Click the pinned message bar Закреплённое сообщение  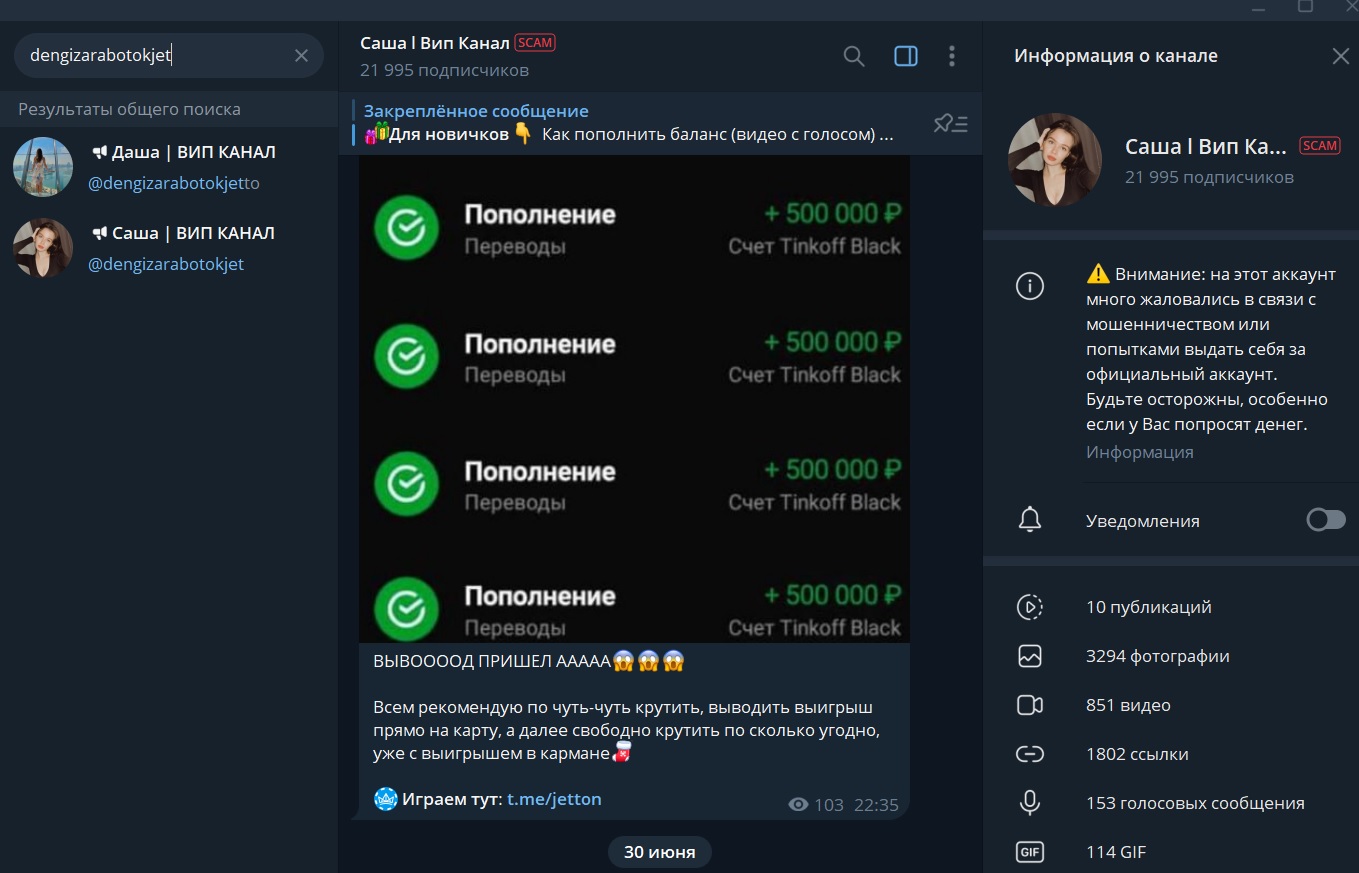630,123
